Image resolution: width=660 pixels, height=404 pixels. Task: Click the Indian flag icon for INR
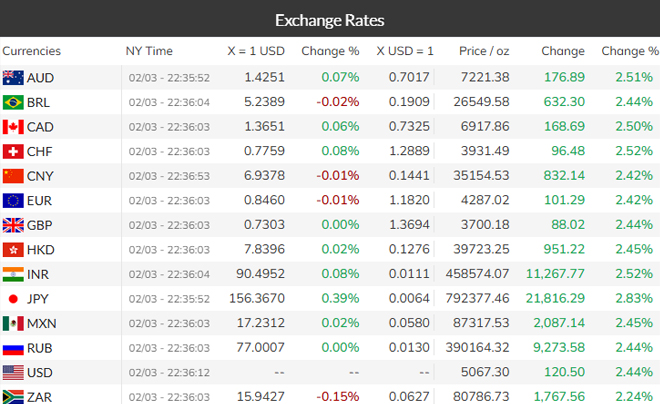(13, 274)
